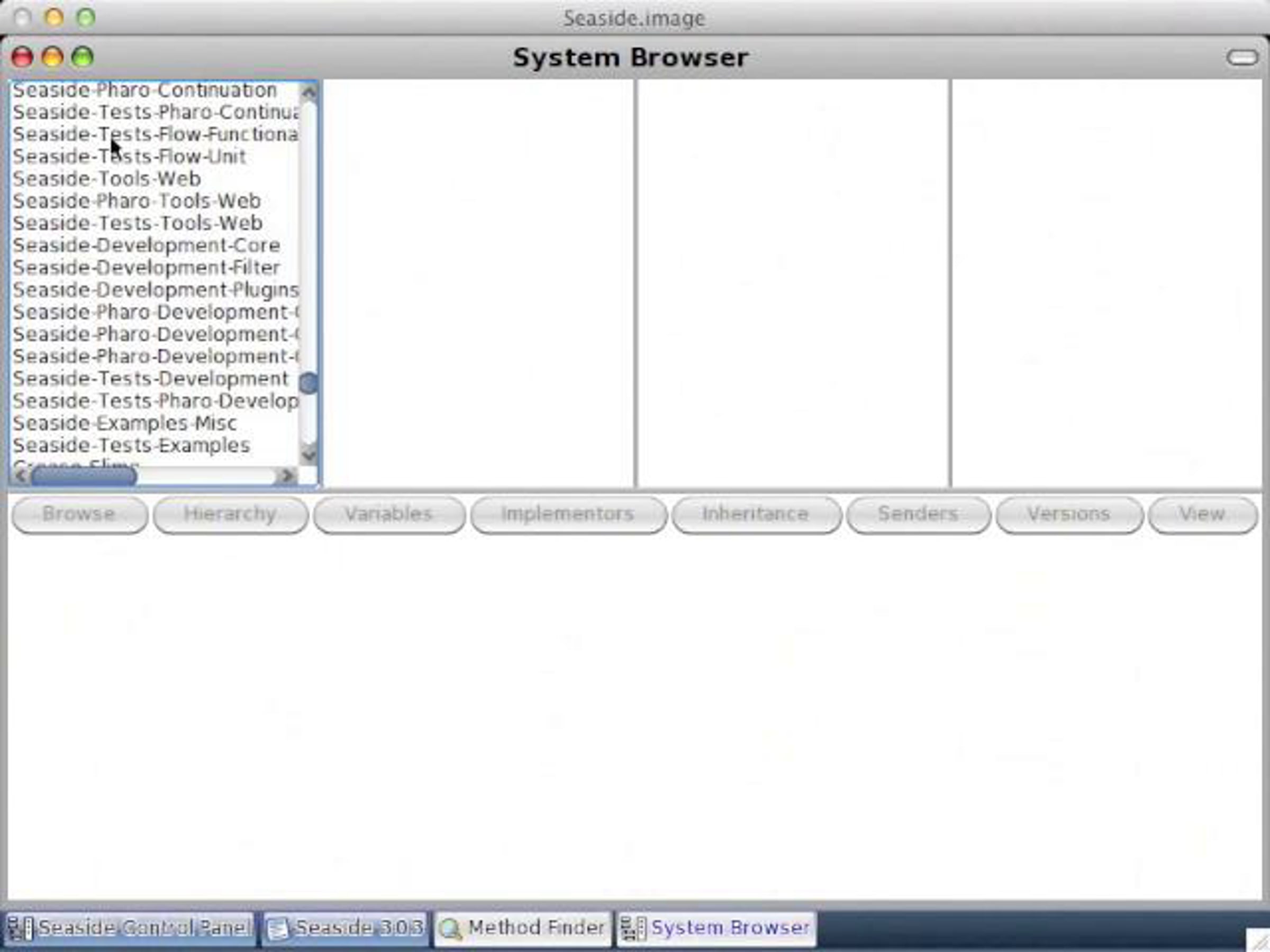Close the System Browser with red button
The height and width of the screenshot is (952, 1270).
pyautogui.click(x=22, y=57)
